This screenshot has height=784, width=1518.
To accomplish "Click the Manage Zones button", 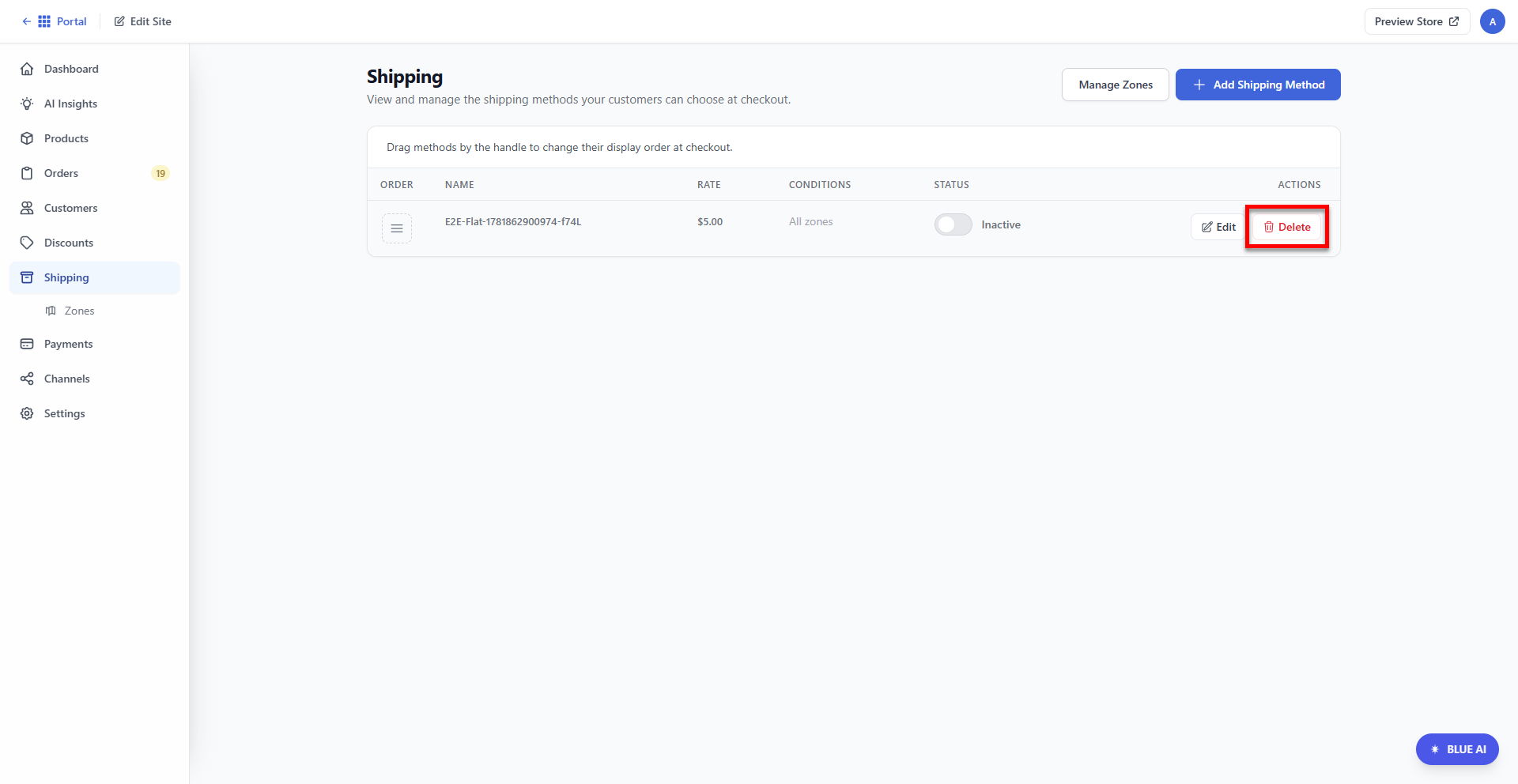I will pos(1116,85).
